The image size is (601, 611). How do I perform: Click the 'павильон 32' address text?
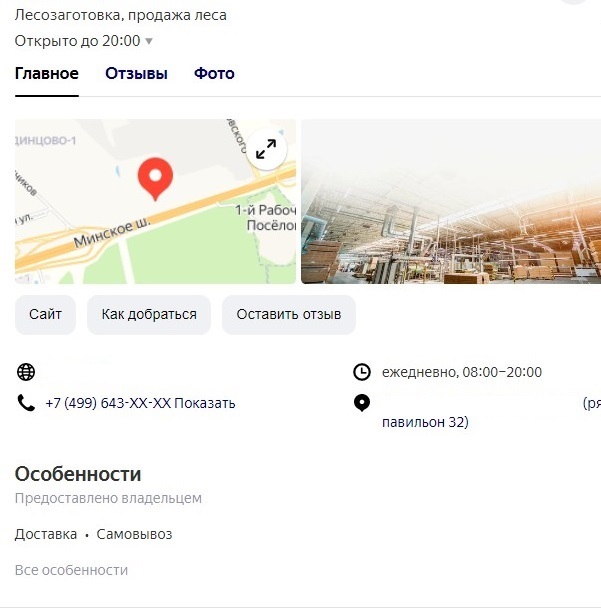425,423
